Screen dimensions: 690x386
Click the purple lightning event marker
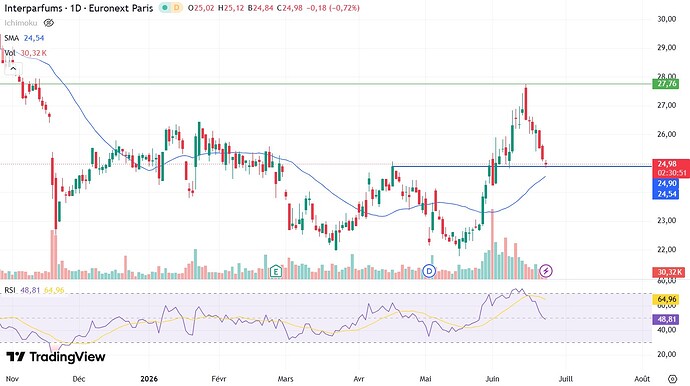coord(546,271)
